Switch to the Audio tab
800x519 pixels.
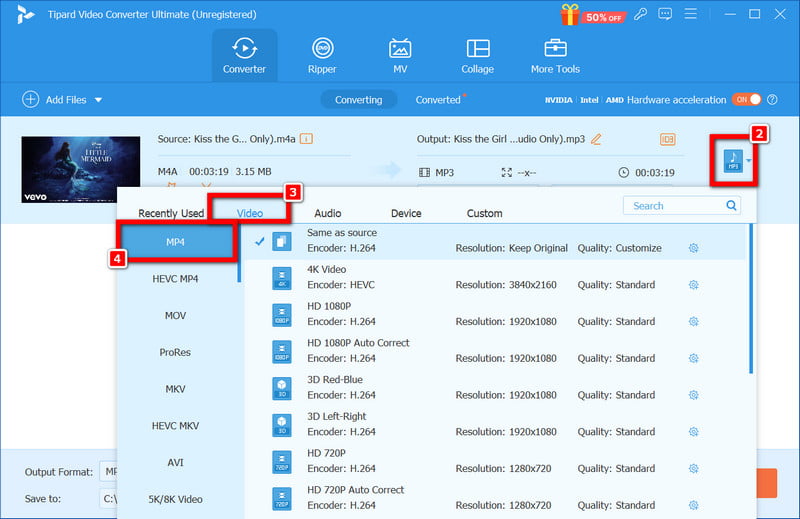pyautogui.click(x=328, y=213)
